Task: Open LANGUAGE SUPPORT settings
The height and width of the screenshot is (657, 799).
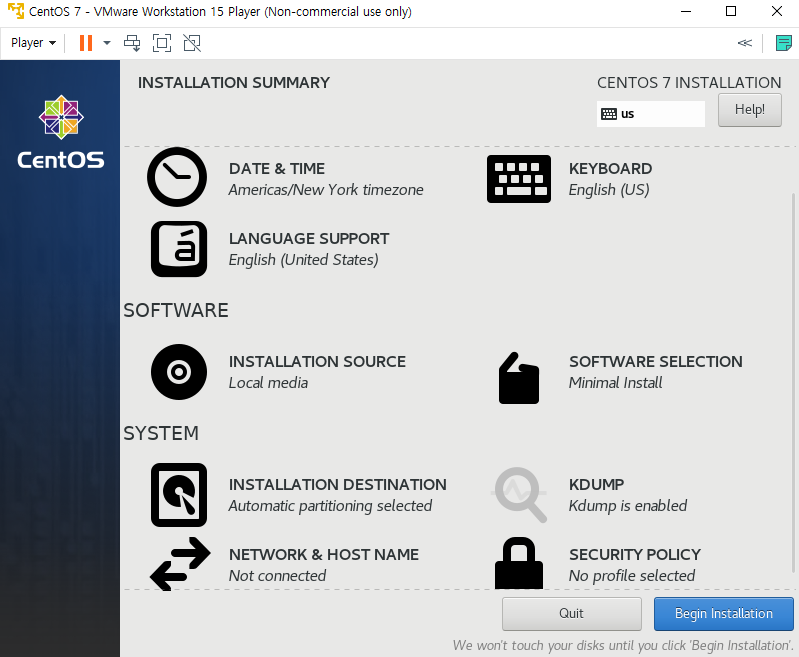Action: coord(309,239)
